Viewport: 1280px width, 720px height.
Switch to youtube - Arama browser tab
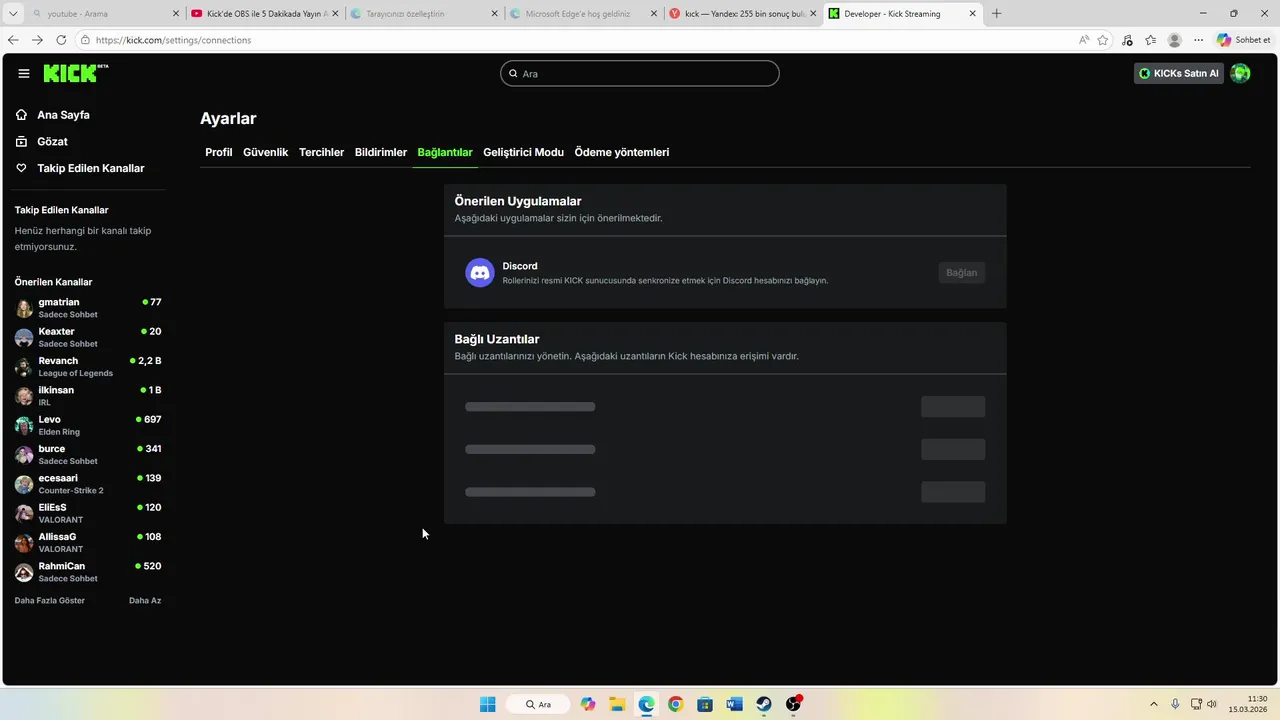[x=105, y=14]
